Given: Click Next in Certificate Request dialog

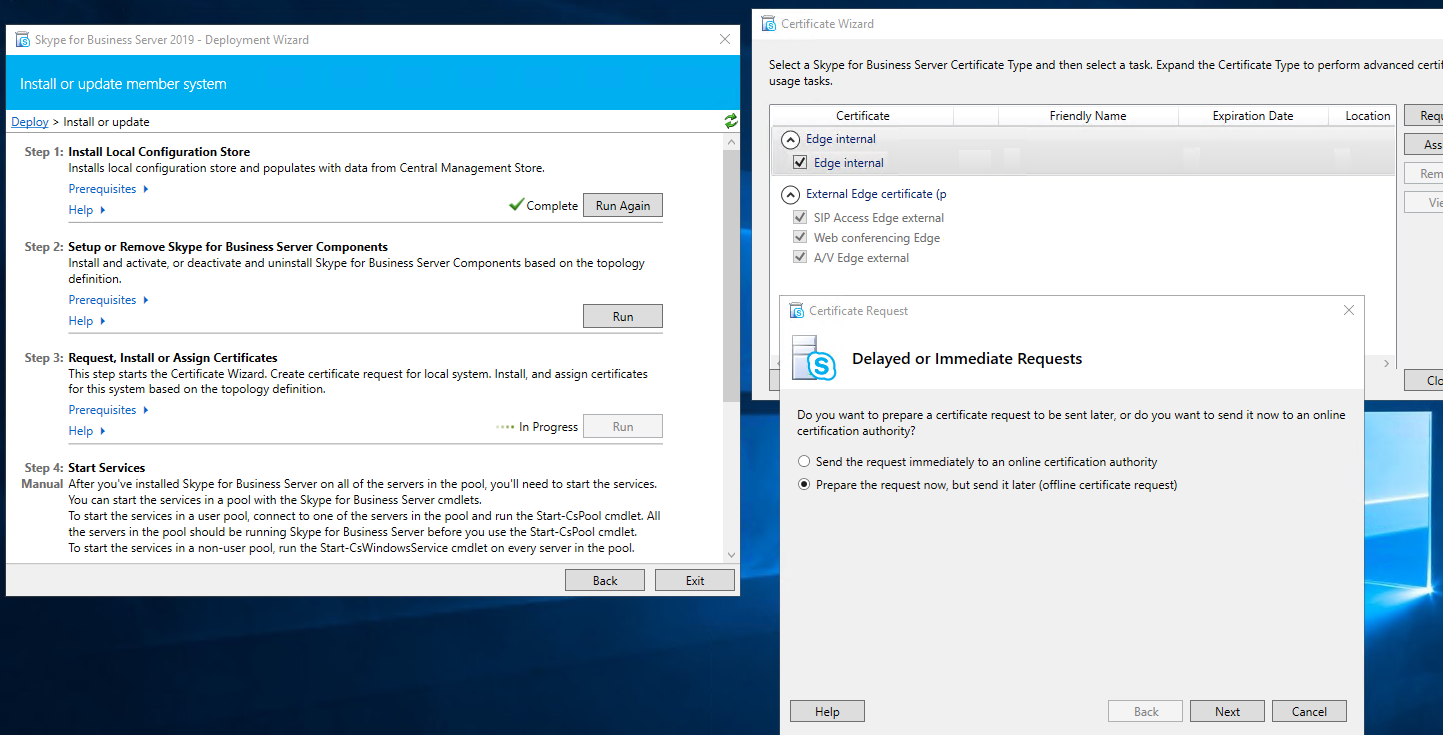Looking at the screenshot, I should [x=1227, y=712].
